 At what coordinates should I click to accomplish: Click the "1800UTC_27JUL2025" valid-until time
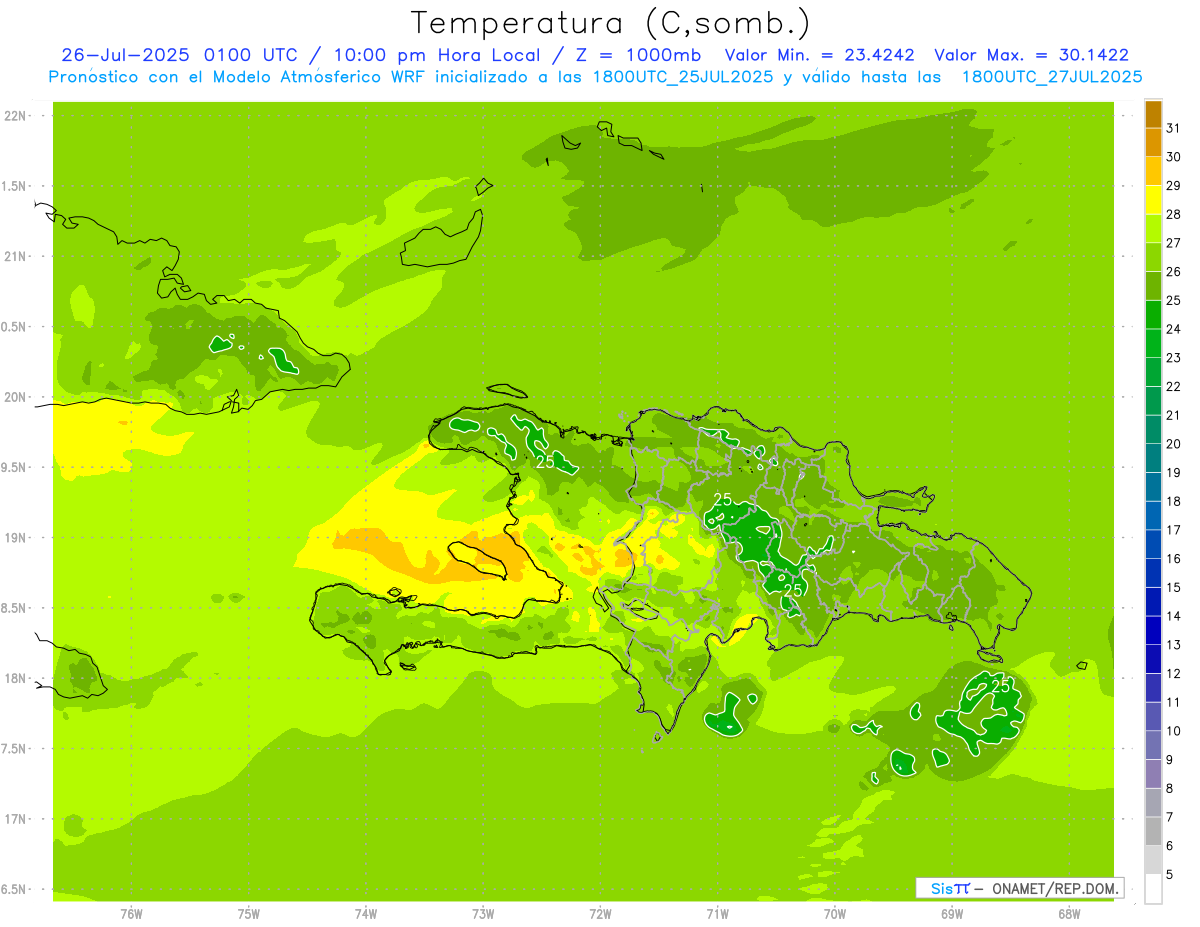click(x=1052, y=77)
